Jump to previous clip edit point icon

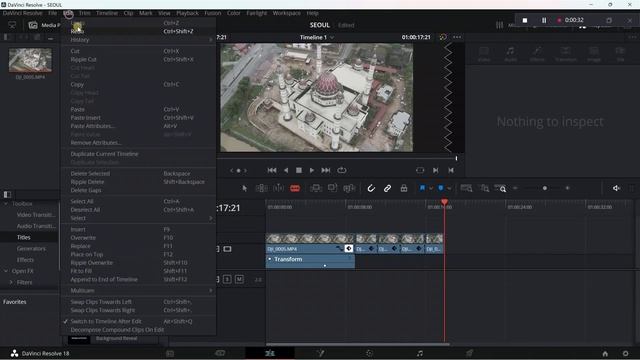[x=451, y=170]
